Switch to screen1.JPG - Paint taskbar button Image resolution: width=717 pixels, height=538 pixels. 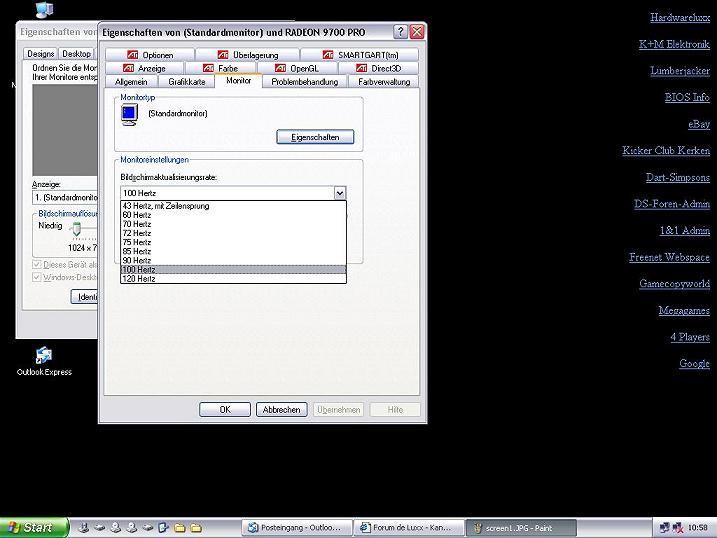(x=521, y=528)
